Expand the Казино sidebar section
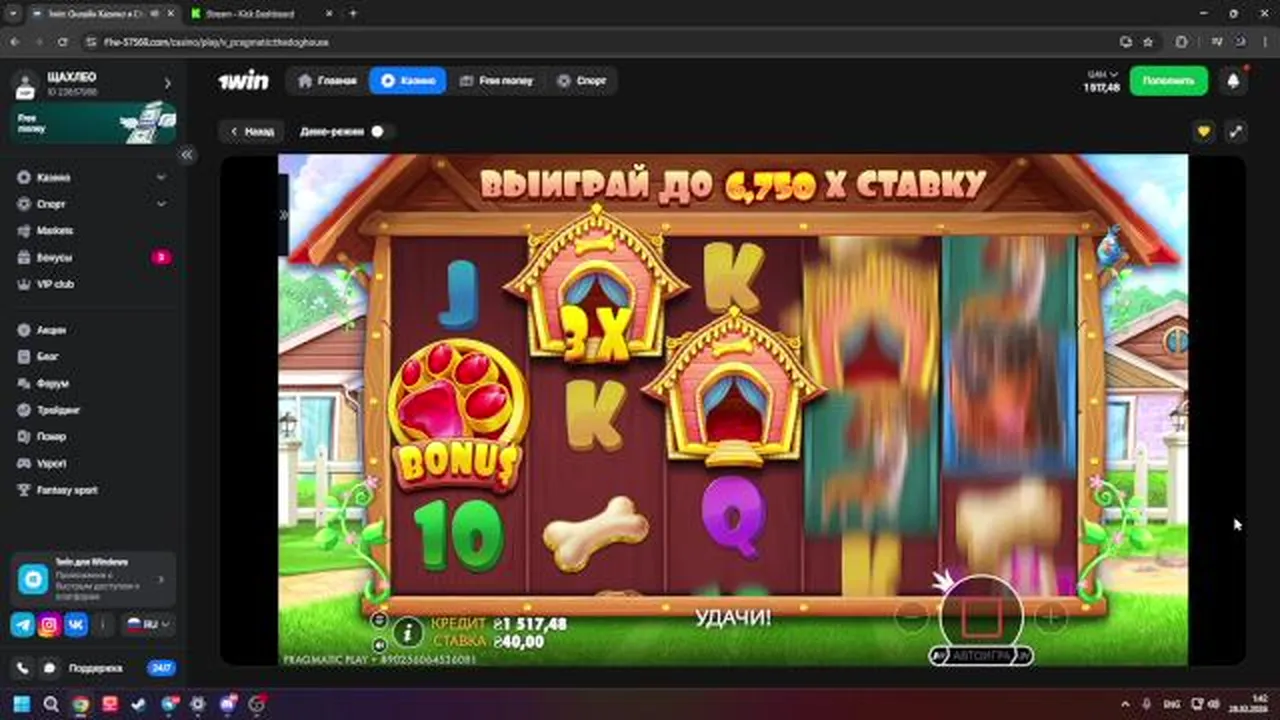 pyautogui.click(x=93, y=177)
